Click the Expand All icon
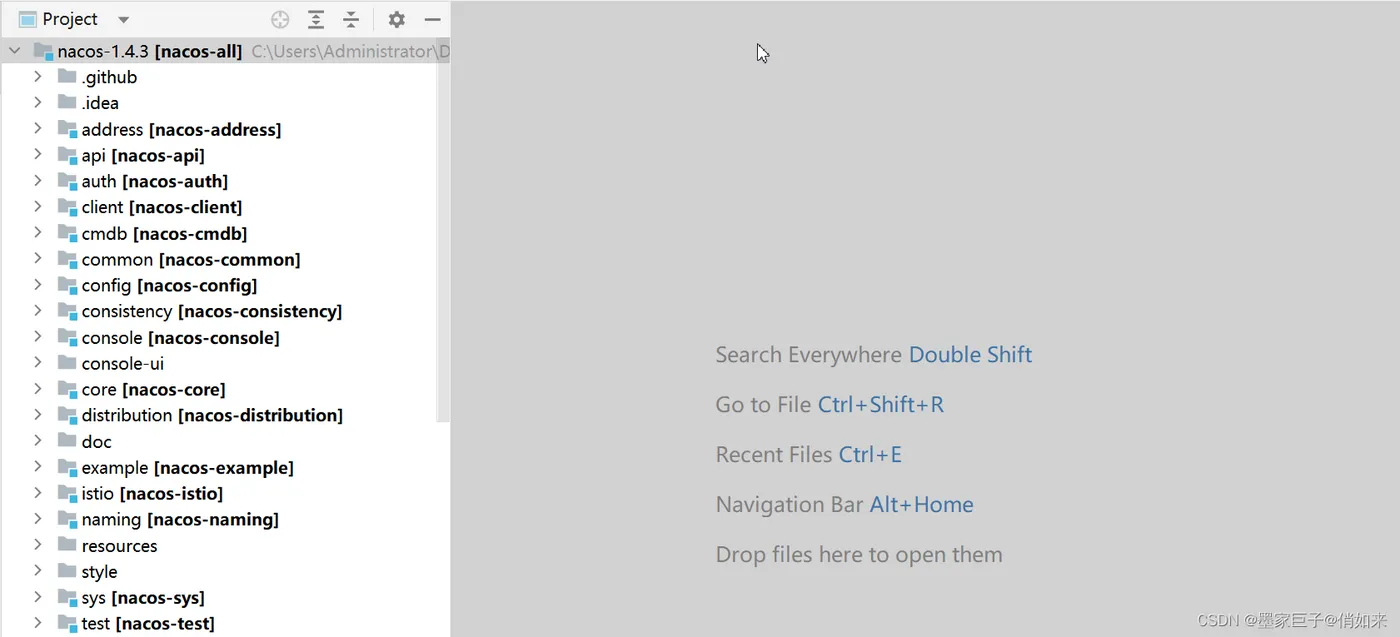This screenshot has width=1400, height=637. [x=316, y=19]
